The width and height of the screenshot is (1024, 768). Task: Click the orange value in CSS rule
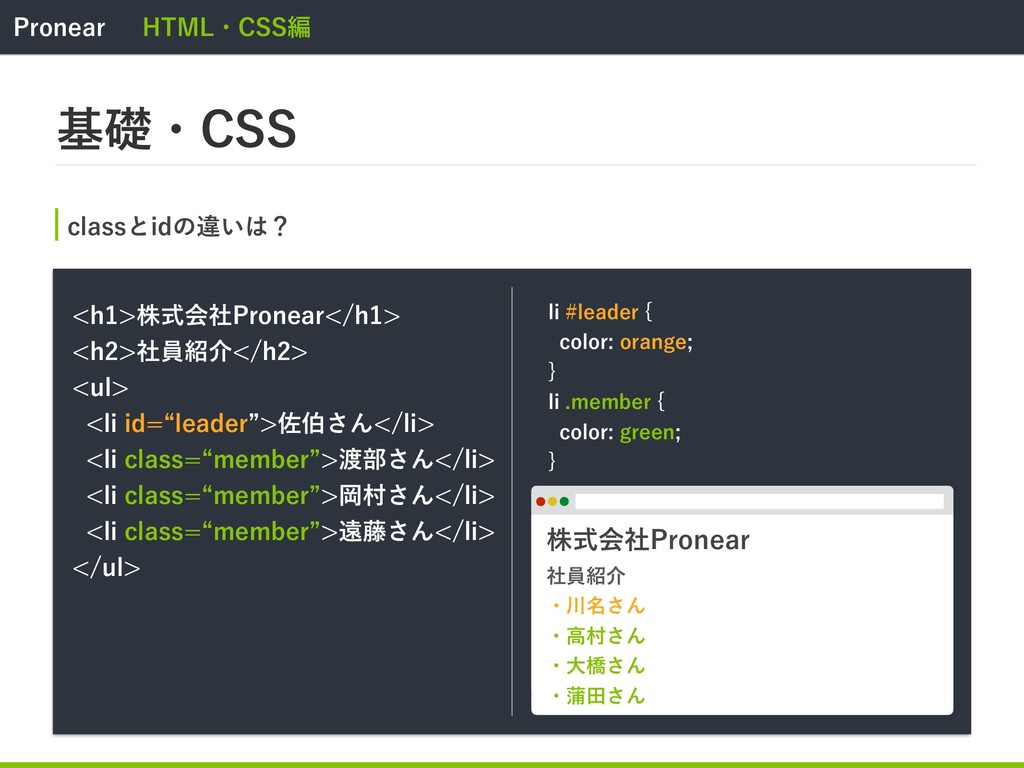point(653,342)
